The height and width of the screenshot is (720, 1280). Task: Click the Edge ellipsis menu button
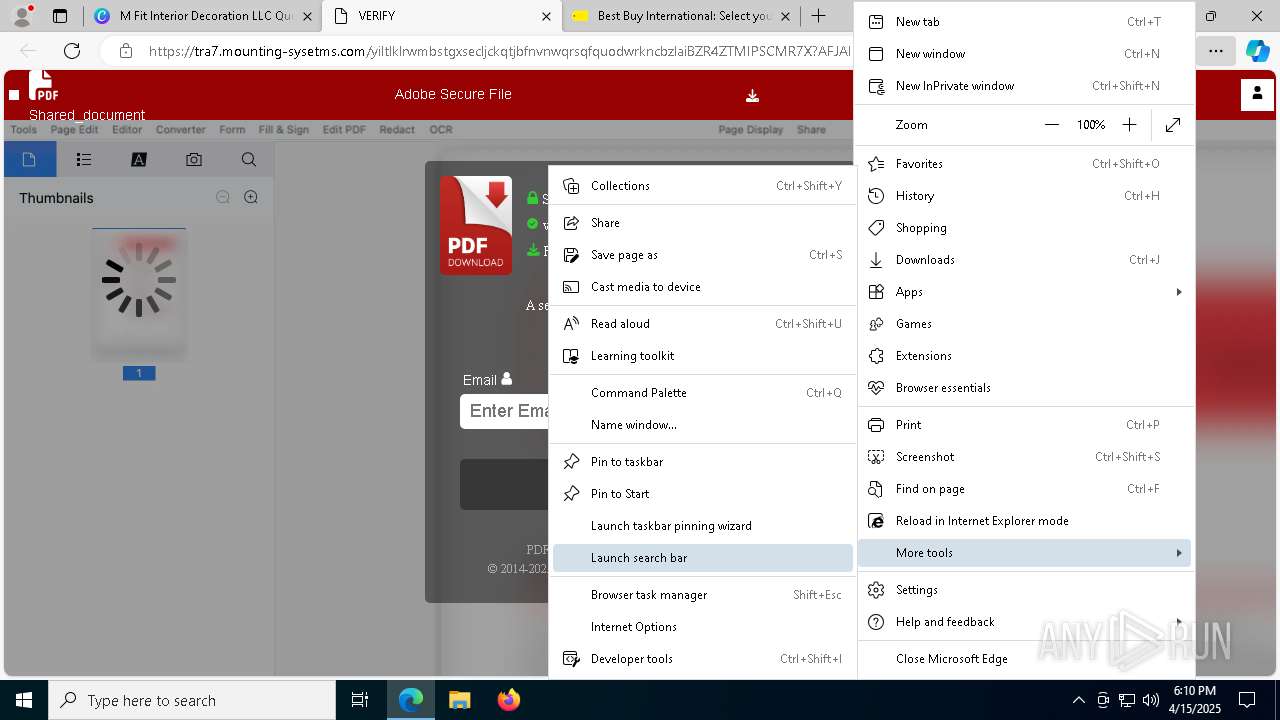coord(1215,51)
